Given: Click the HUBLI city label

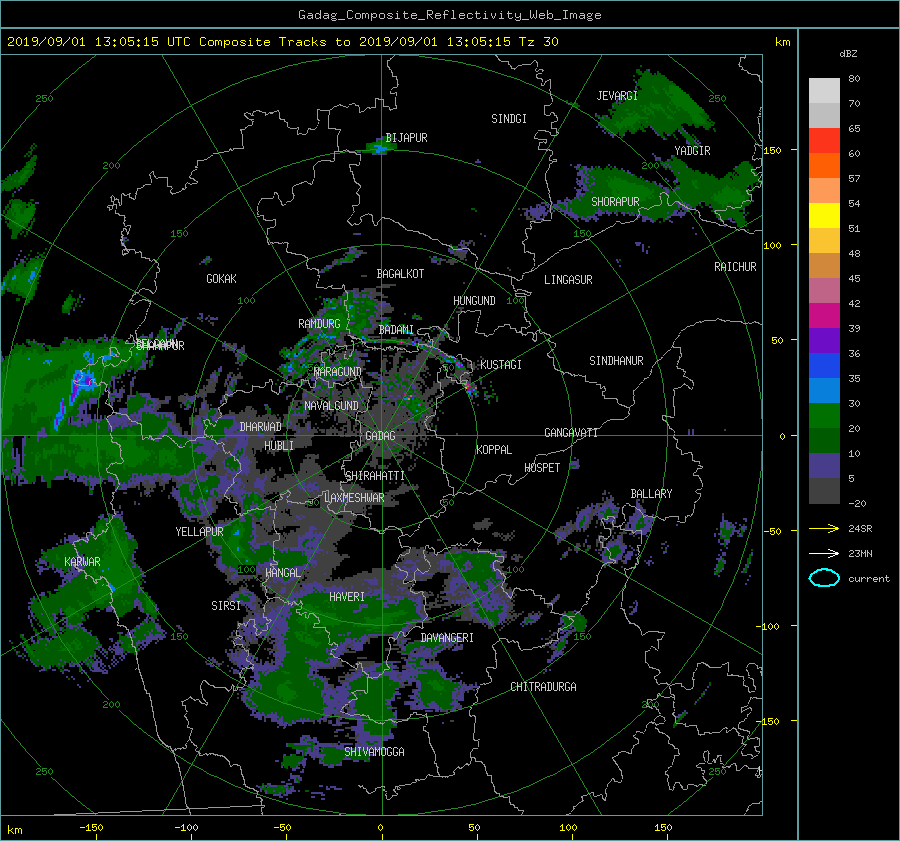Looking at the screenshot, I should 279,446.
